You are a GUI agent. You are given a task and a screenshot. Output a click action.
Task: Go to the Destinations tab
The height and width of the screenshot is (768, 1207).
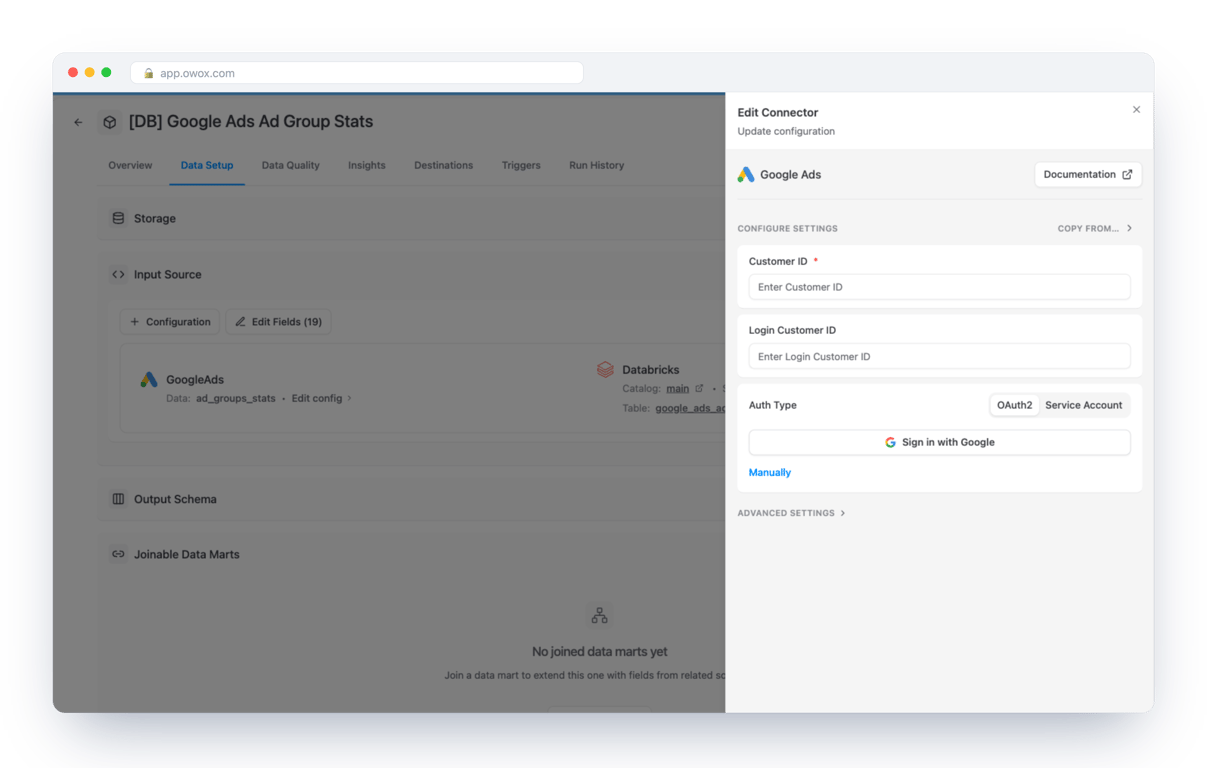pyautogui.click(x=444, y=165)
